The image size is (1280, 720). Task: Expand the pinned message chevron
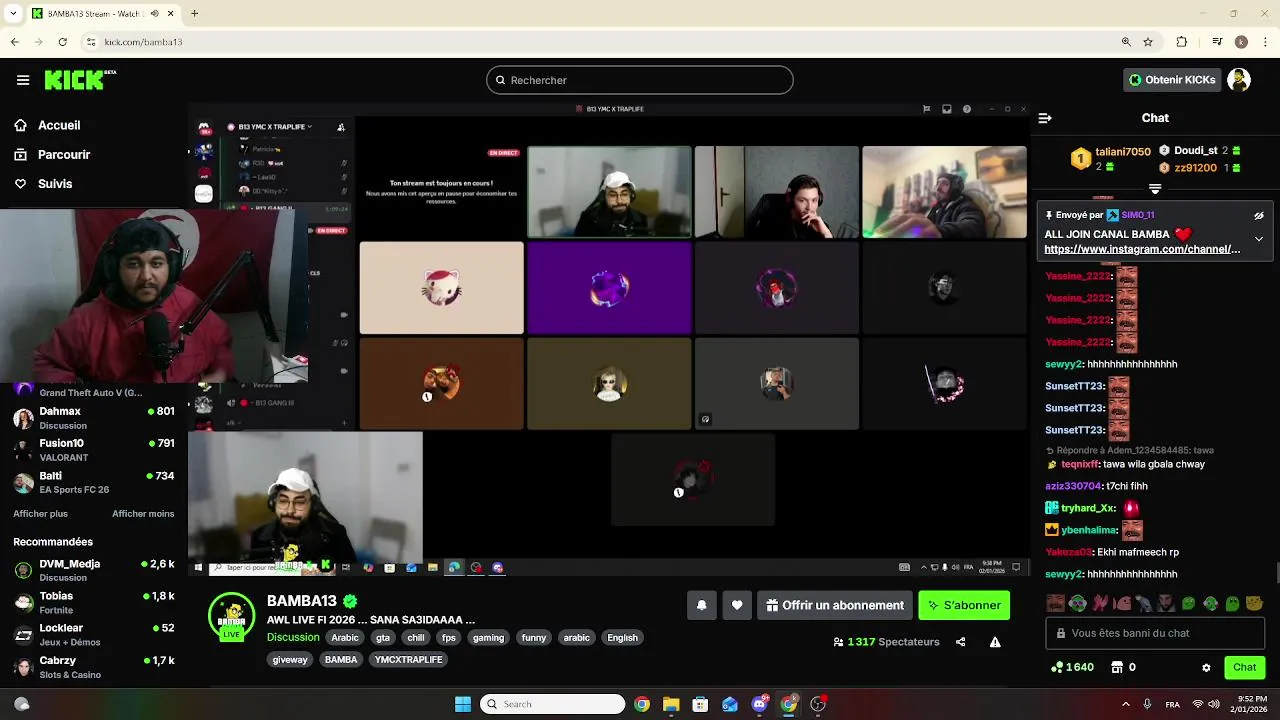[1259, 239]
